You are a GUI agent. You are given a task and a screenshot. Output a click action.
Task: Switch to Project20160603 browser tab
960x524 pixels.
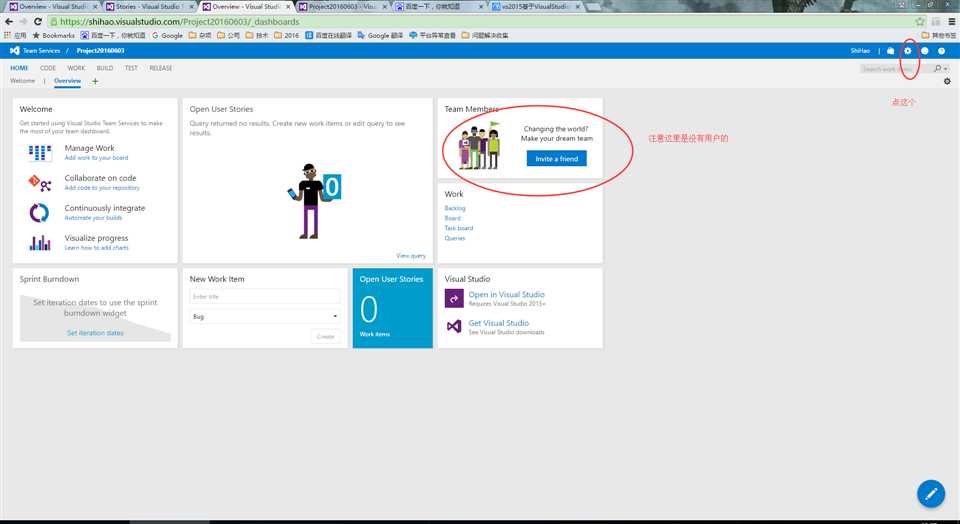tap(343, 6)
